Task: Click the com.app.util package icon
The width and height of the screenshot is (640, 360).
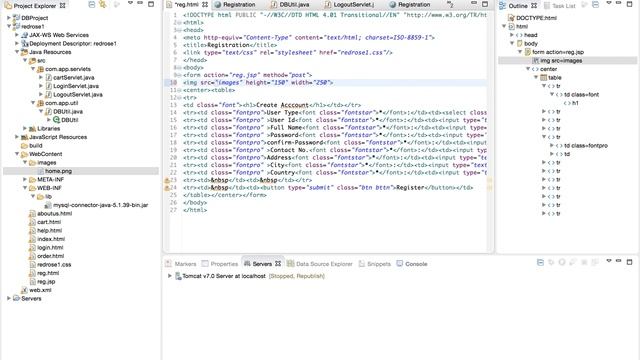Action: click(x=40, y=103)
